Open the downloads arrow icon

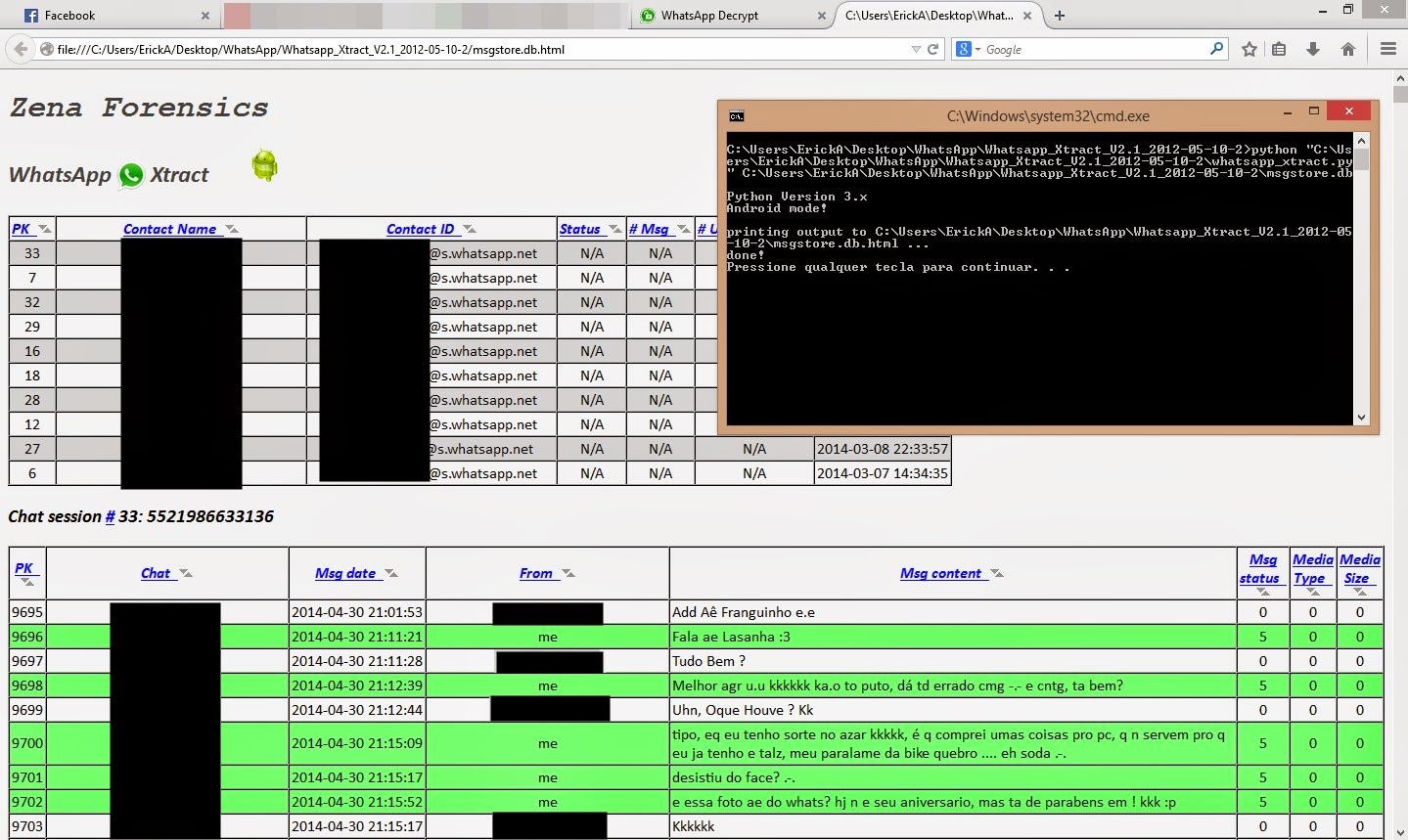pos(1313,49)
